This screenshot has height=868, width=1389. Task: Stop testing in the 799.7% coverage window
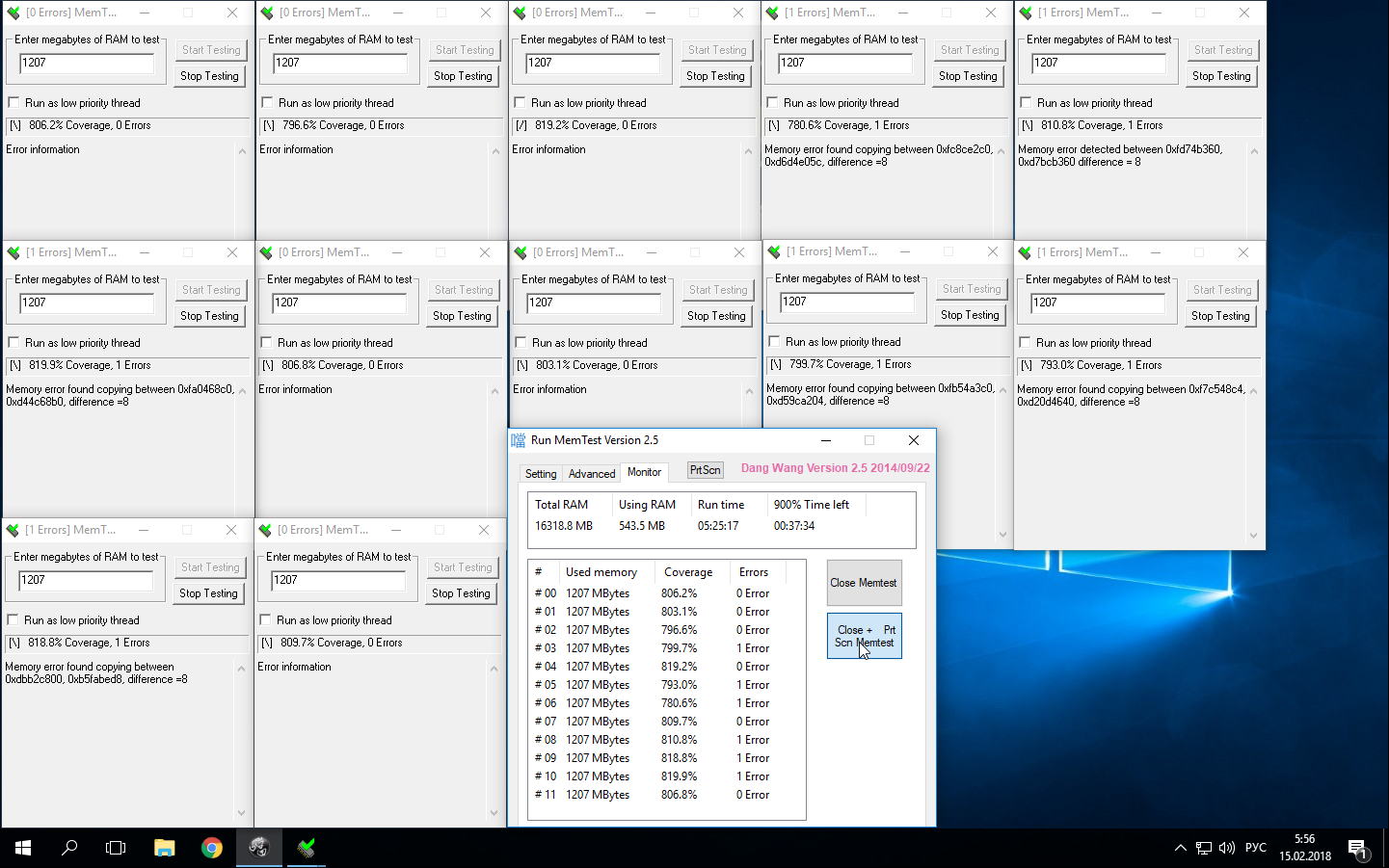(x=970, y=315)
